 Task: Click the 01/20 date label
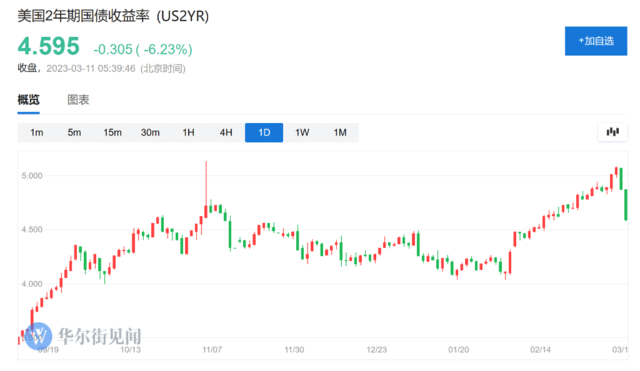point(459,350)
